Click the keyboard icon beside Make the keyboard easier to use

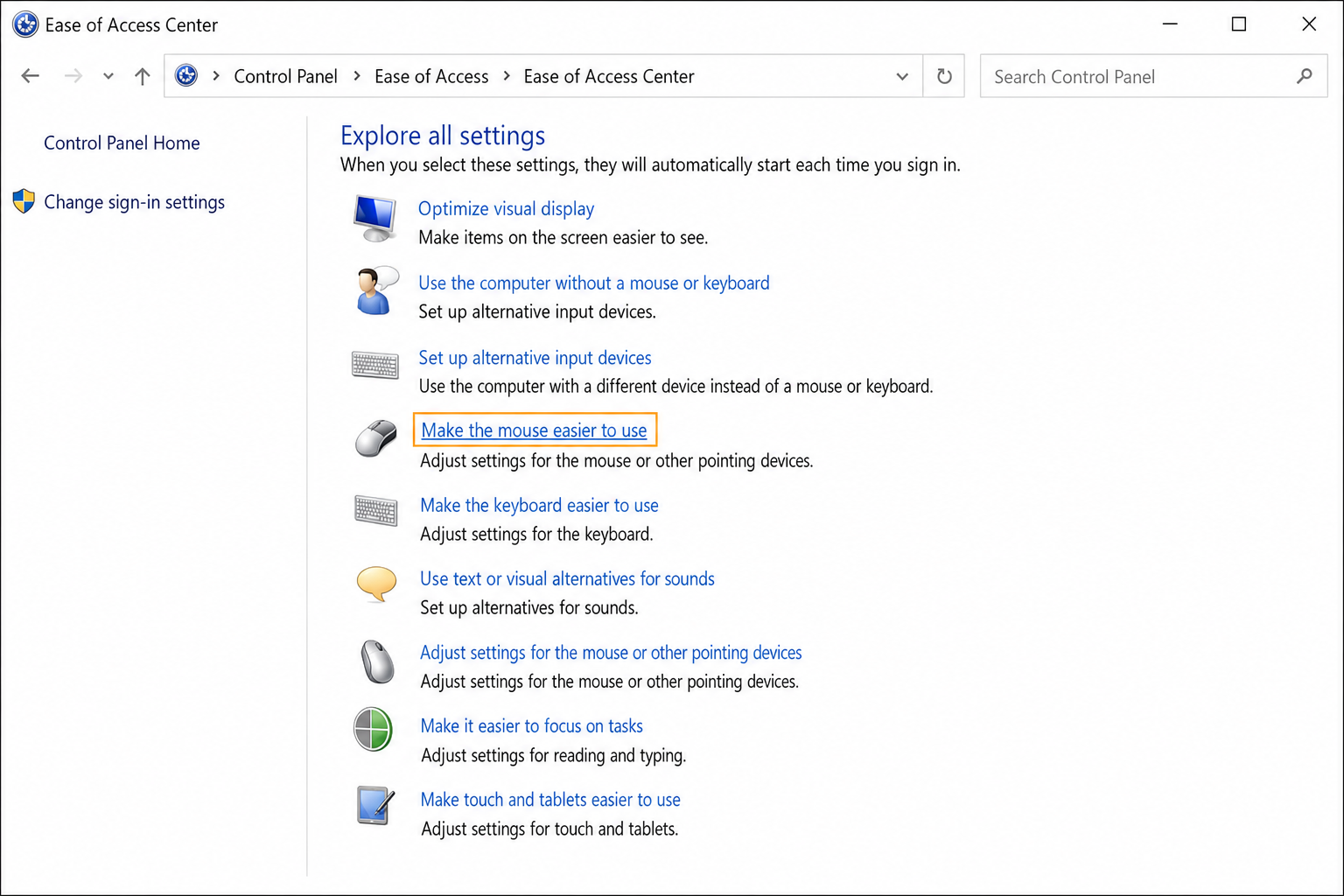pos(376,511)
